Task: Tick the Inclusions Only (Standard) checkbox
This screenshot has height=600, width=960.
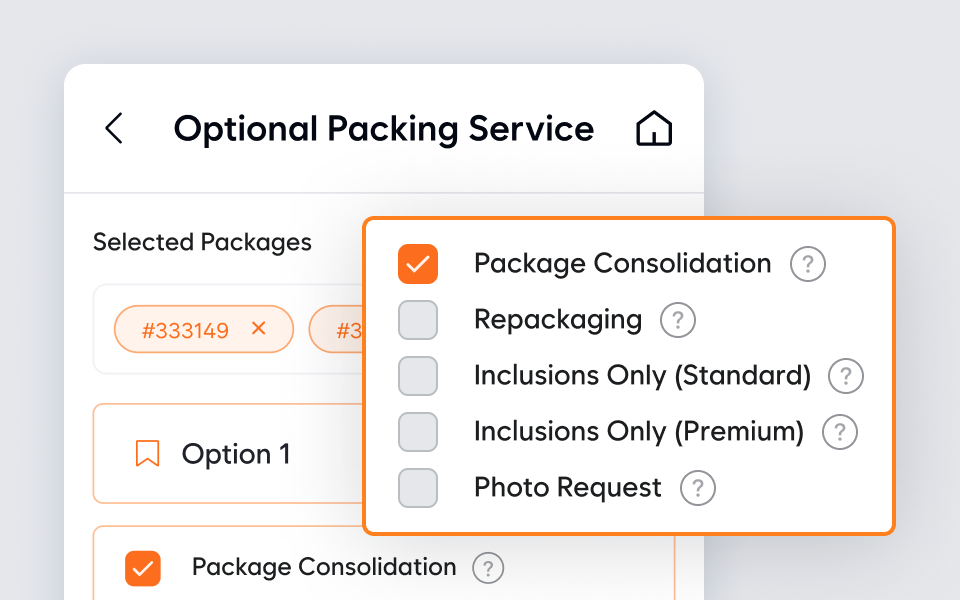Action: [x=418, y=376]
